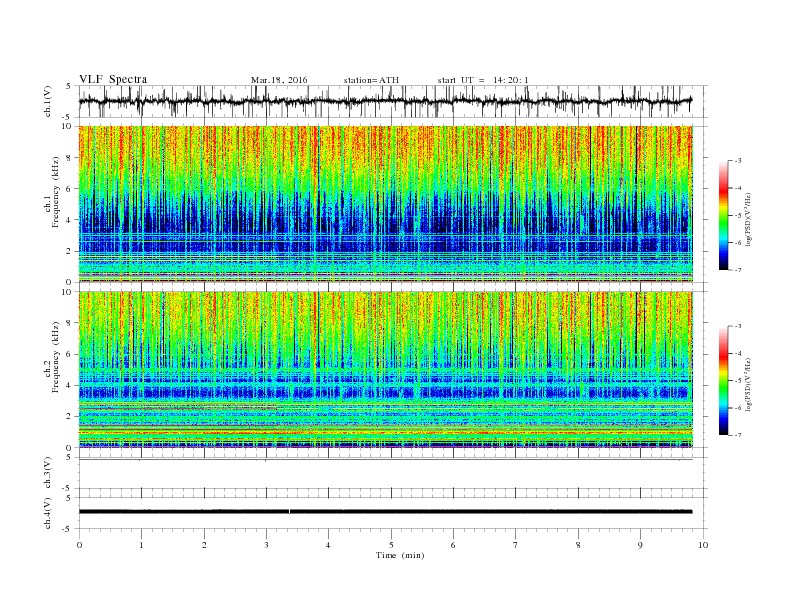Click the "8" kHz tick on ch.2 frequency axis
Image resolution: width=792 pixels, height=612 pixels.
(71, 323)
